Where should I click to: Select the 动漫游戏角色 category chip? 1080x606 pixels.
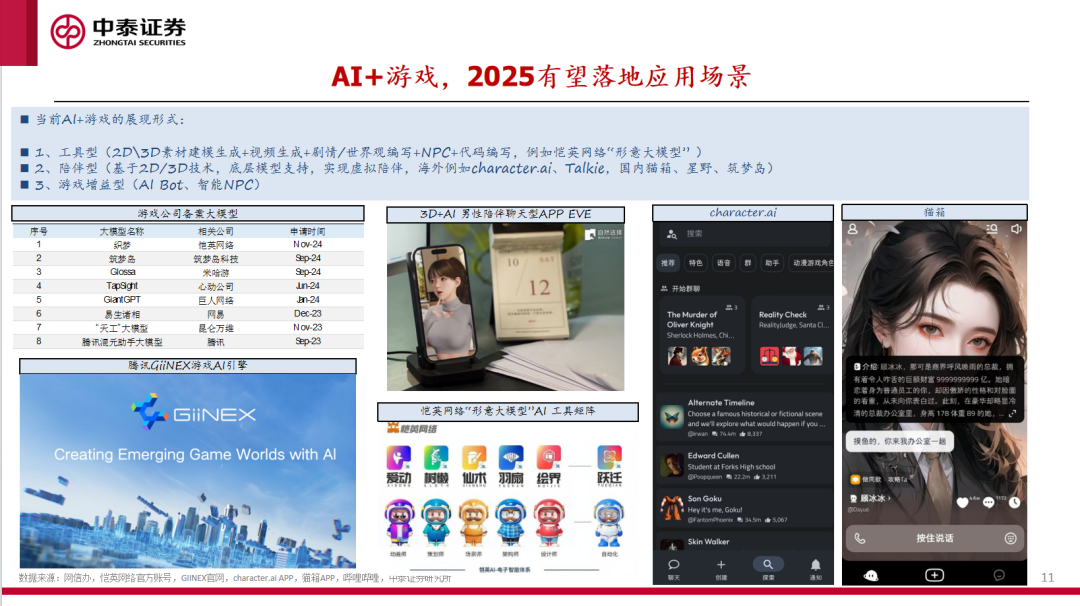coord(811,263)
